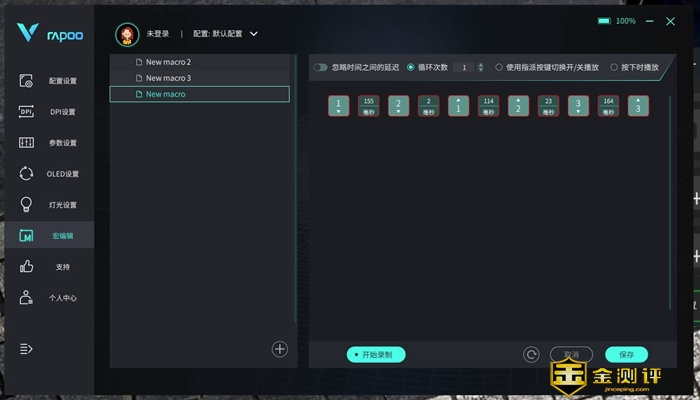Add a new macro with plus icon
Screen dimensions: 700x400
280,349
